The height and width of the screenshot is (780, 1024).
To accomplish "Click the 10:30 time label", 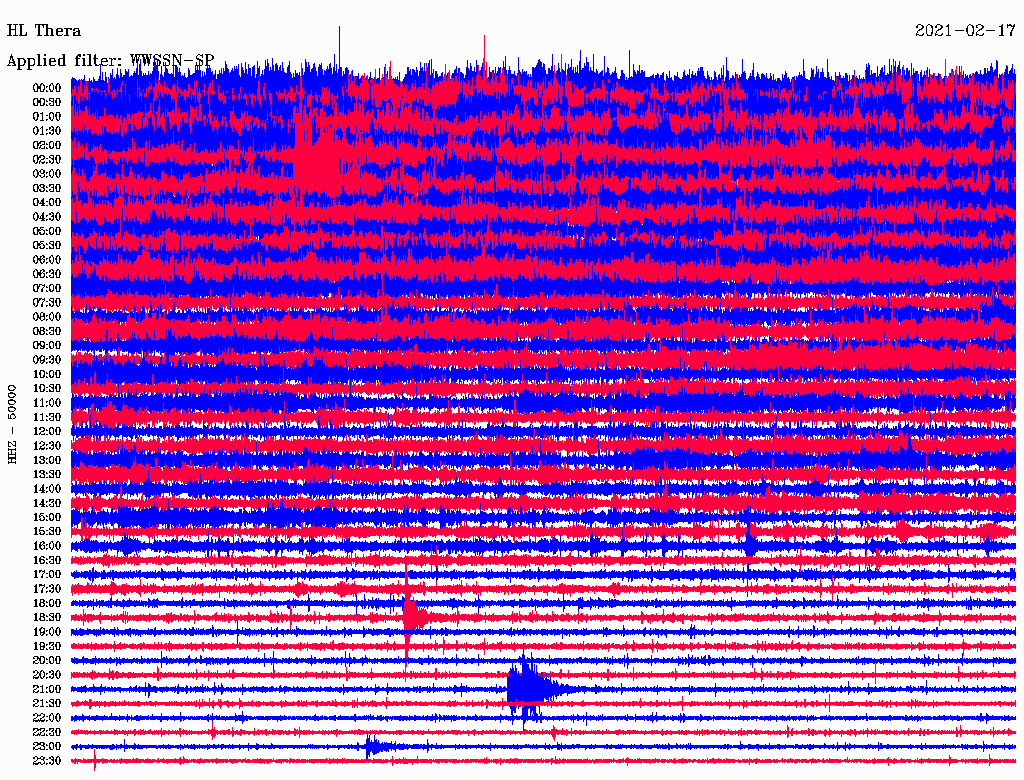I will pos(47,389).
